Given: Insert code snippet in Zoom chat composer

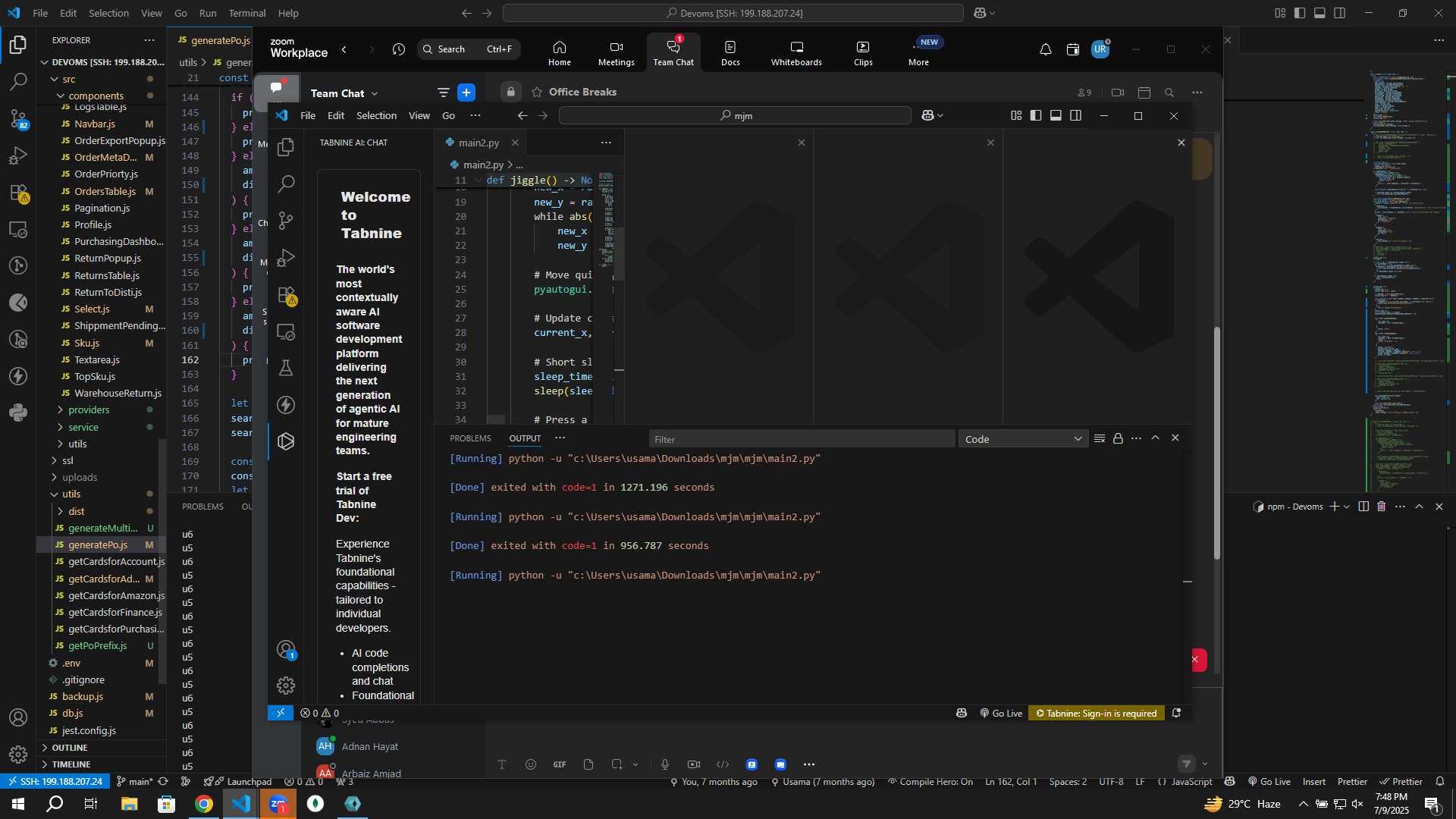Looking at the screenshot, I should coord(723,764).
